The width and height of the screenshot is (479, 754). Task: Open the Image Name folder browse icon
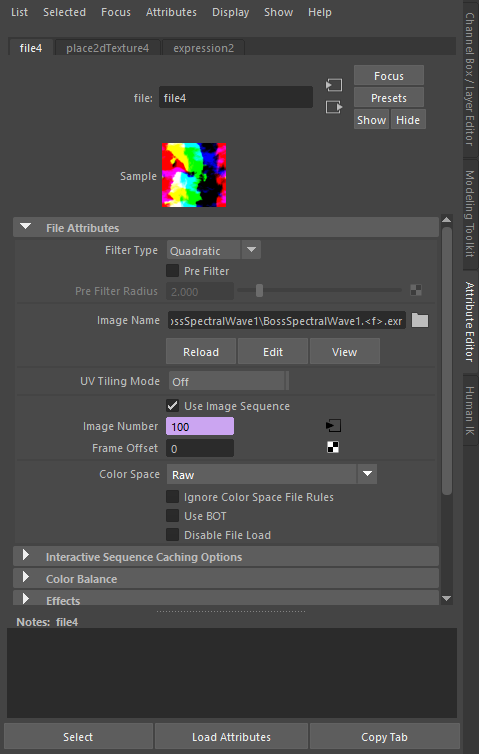(x=420, y=320)
